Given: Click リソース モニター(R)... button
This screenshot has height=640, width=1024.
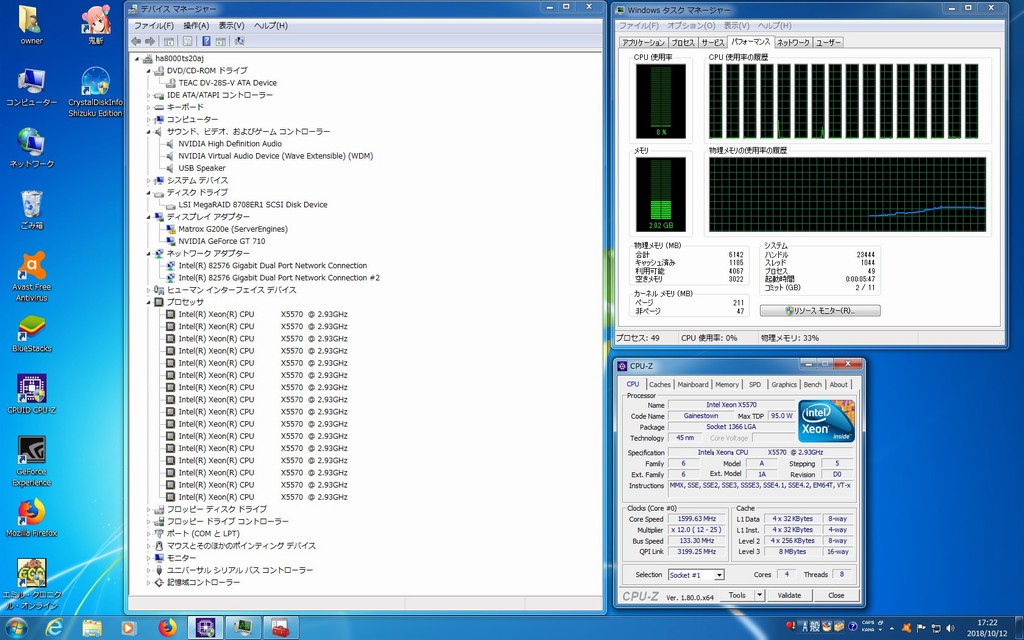Looking at the screenshot, I should (x=820, y=311).
